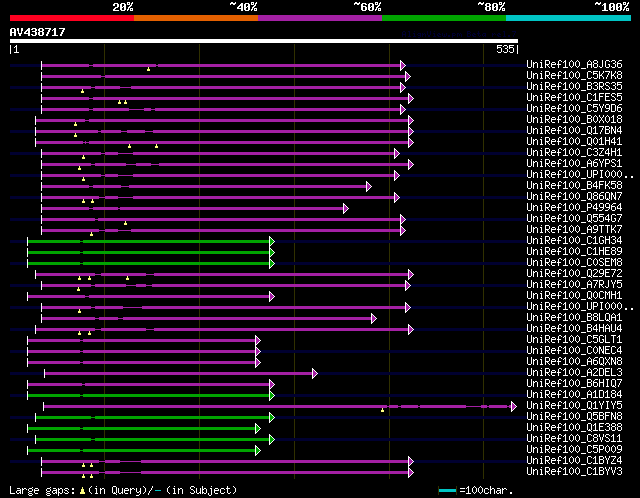Select the UniRef100_C1BYZ4 label
Image resolution: width=640 pixels, height=498 pixels.
[574, 461]
